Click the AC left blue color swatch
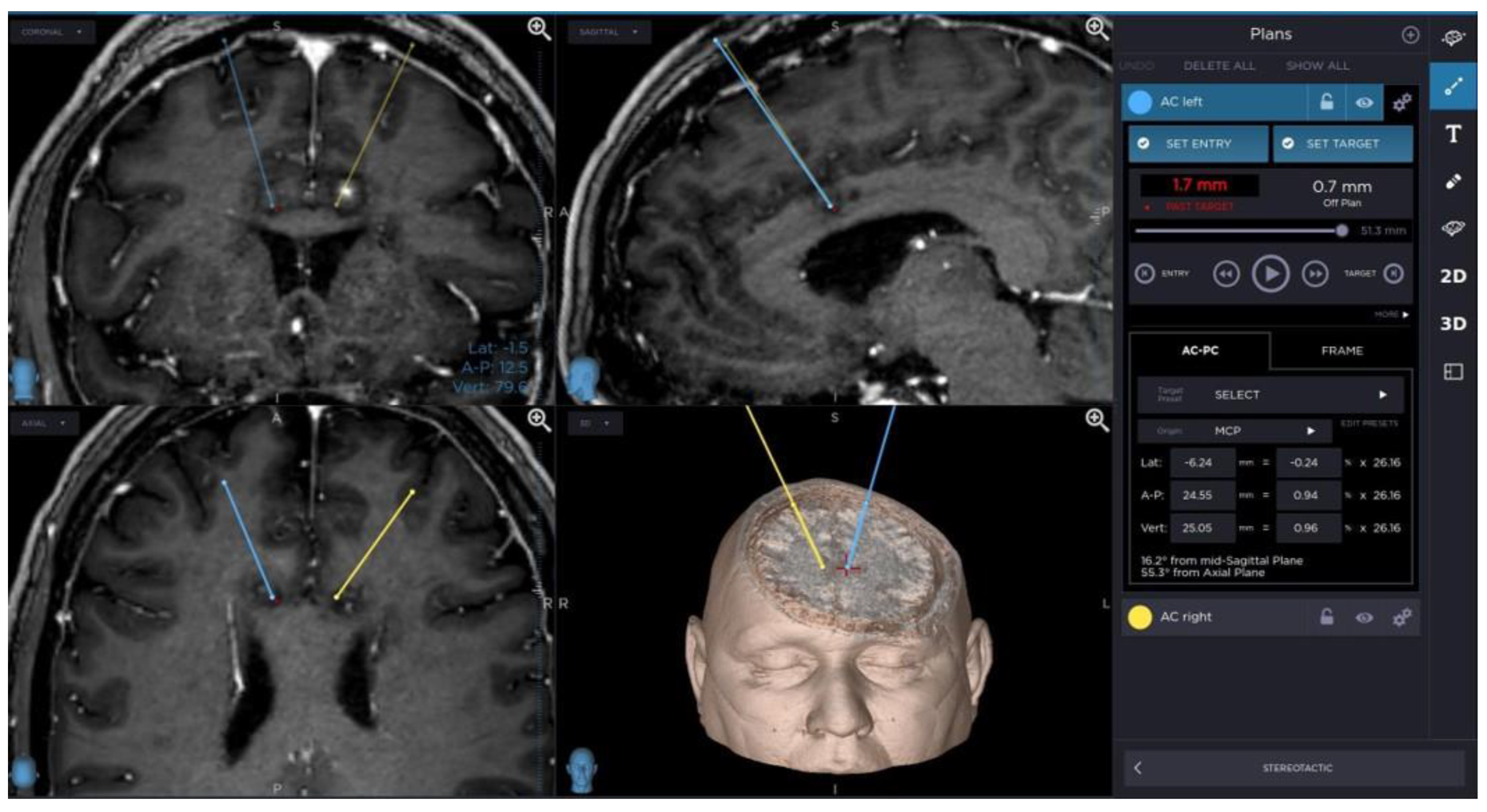Viewport: 1487px width, 812px height. coord(1139,103)
